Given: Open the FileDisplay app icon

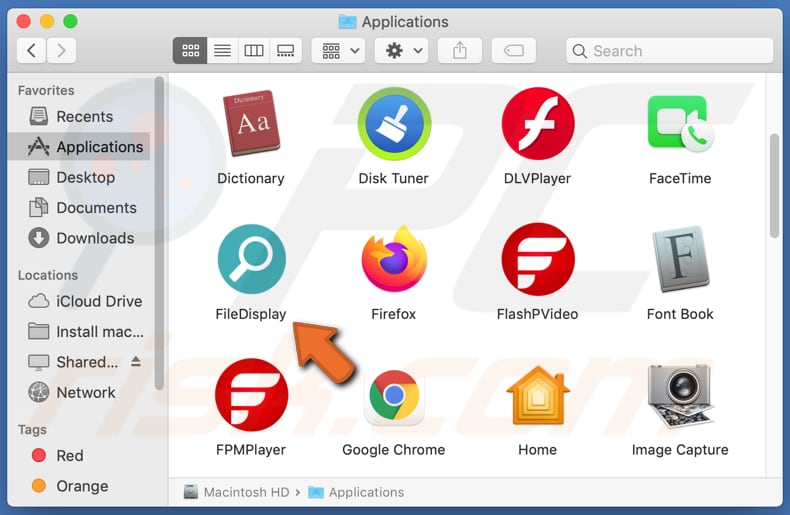Looking at the screenshot, I should (x=251, y=260).
